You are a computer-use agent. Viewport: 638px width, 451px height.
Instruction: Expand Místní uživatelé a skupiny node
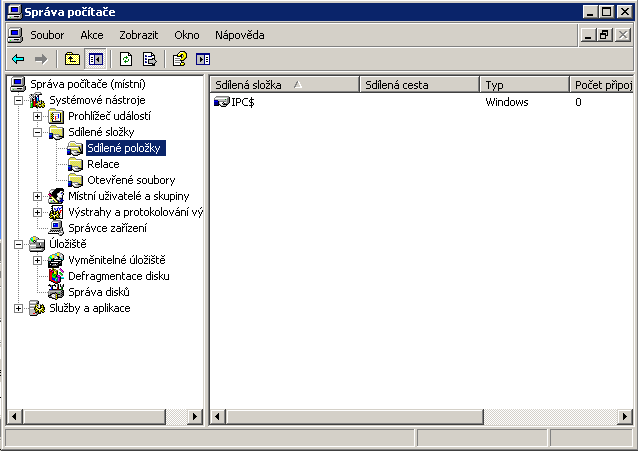[x=37, y=196]
